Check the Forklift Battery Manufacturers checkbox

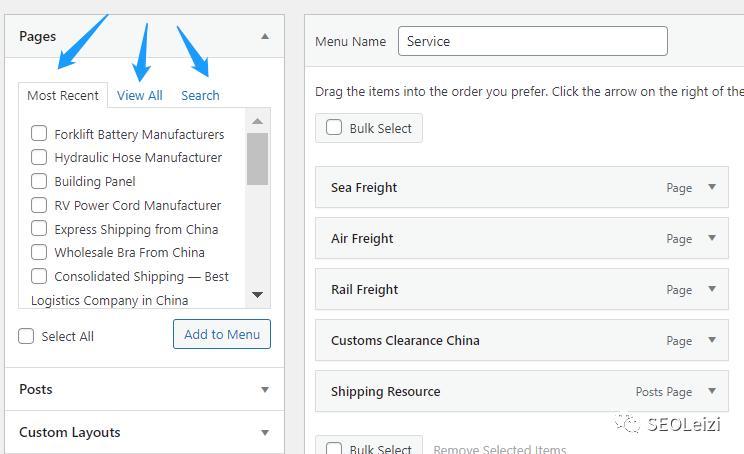click(x=39, y=133)
